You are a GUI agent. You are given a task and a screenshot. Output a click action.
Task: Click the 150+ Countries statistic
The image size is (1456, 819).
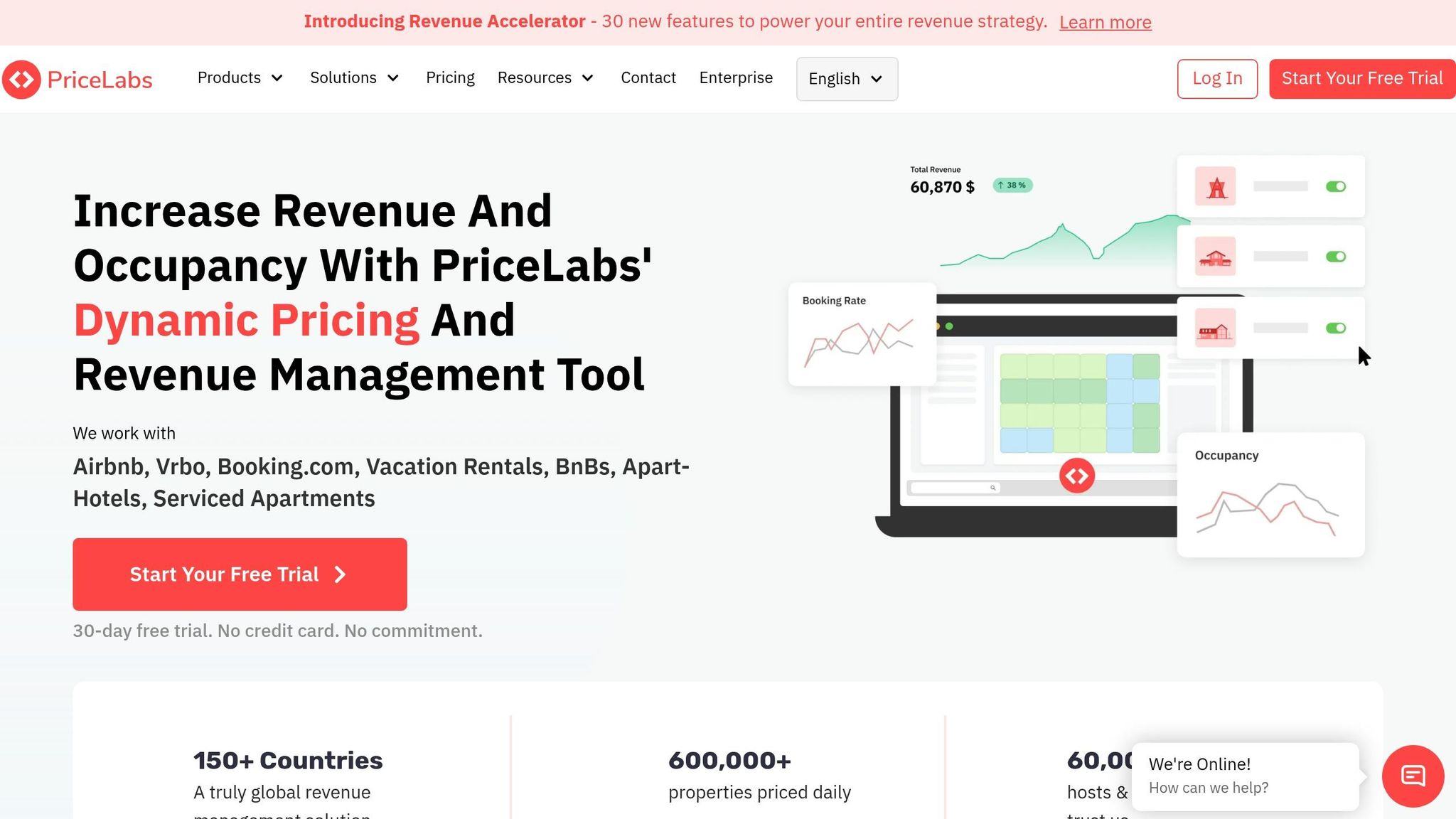(288, 761)
